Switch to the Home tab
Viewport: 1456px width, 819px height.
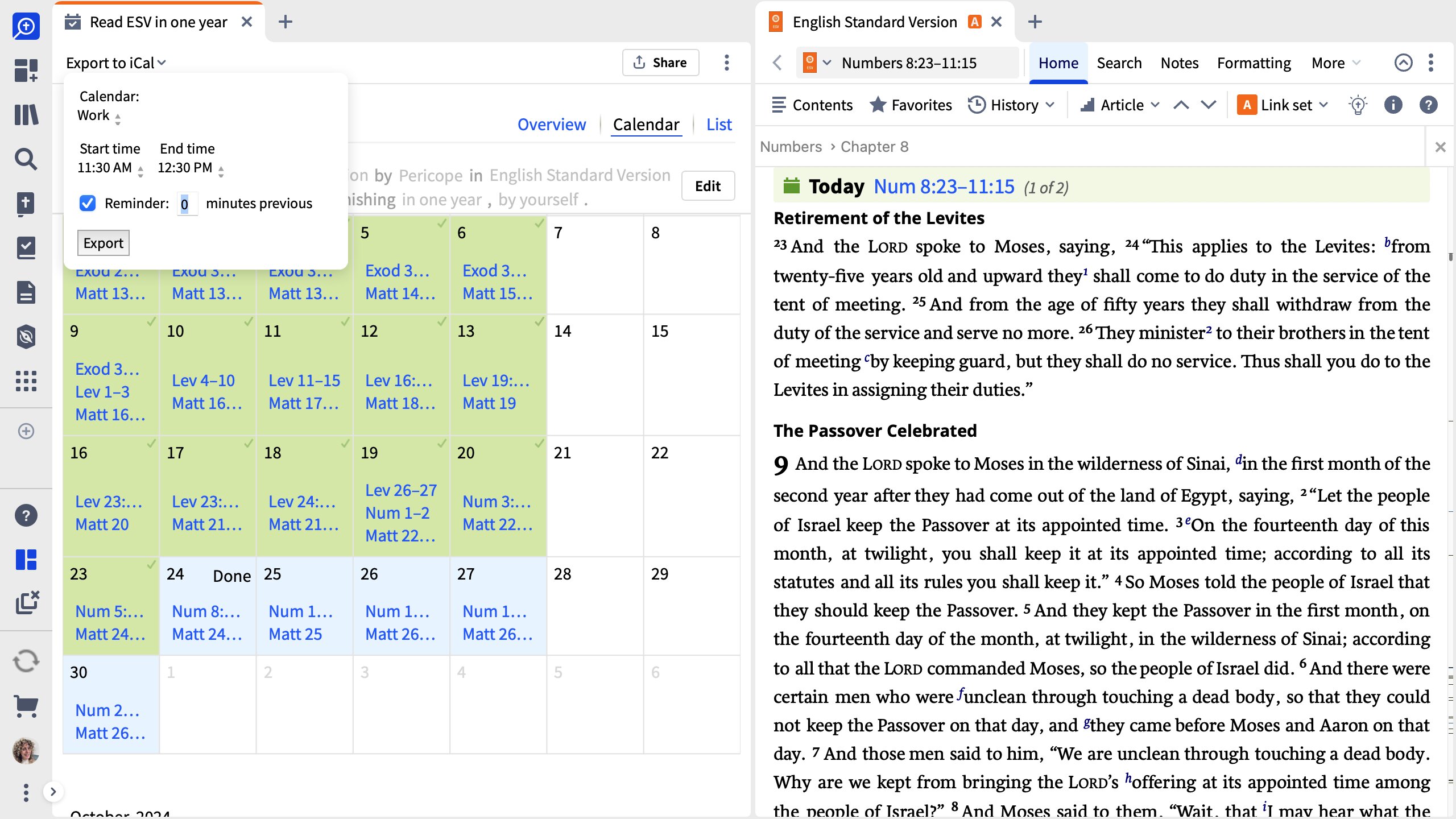point(1058,63)
